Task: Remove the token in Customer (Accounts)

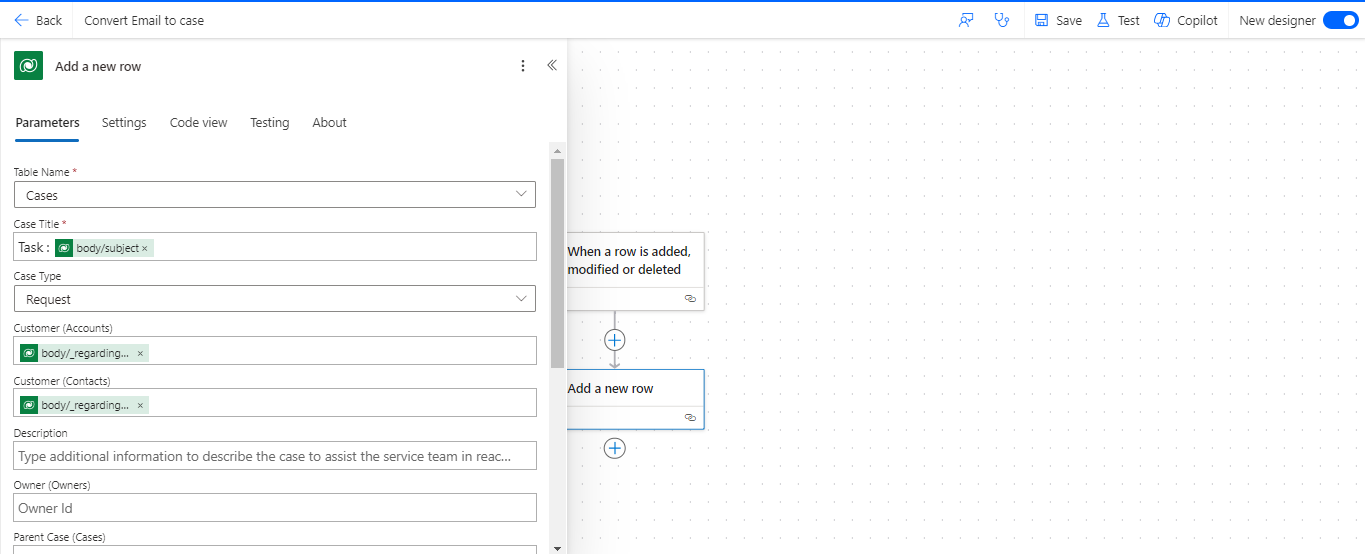Action: tap(140, 353)
